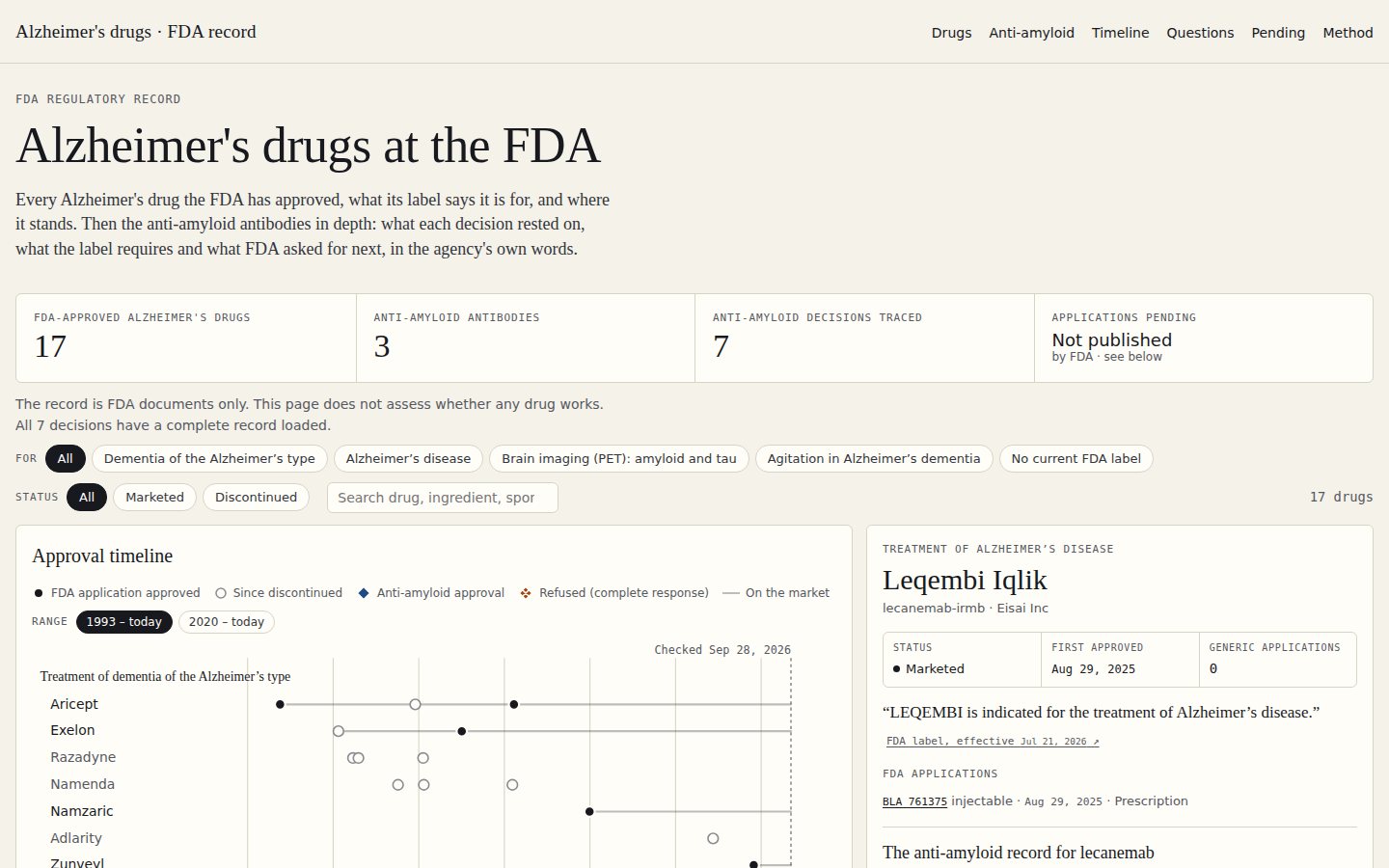Image resolution: width=1389 pixels, height=868 pixels.
Task: Open the FDA label effective Jul 21, 2026 link
Action: (993, 742)
